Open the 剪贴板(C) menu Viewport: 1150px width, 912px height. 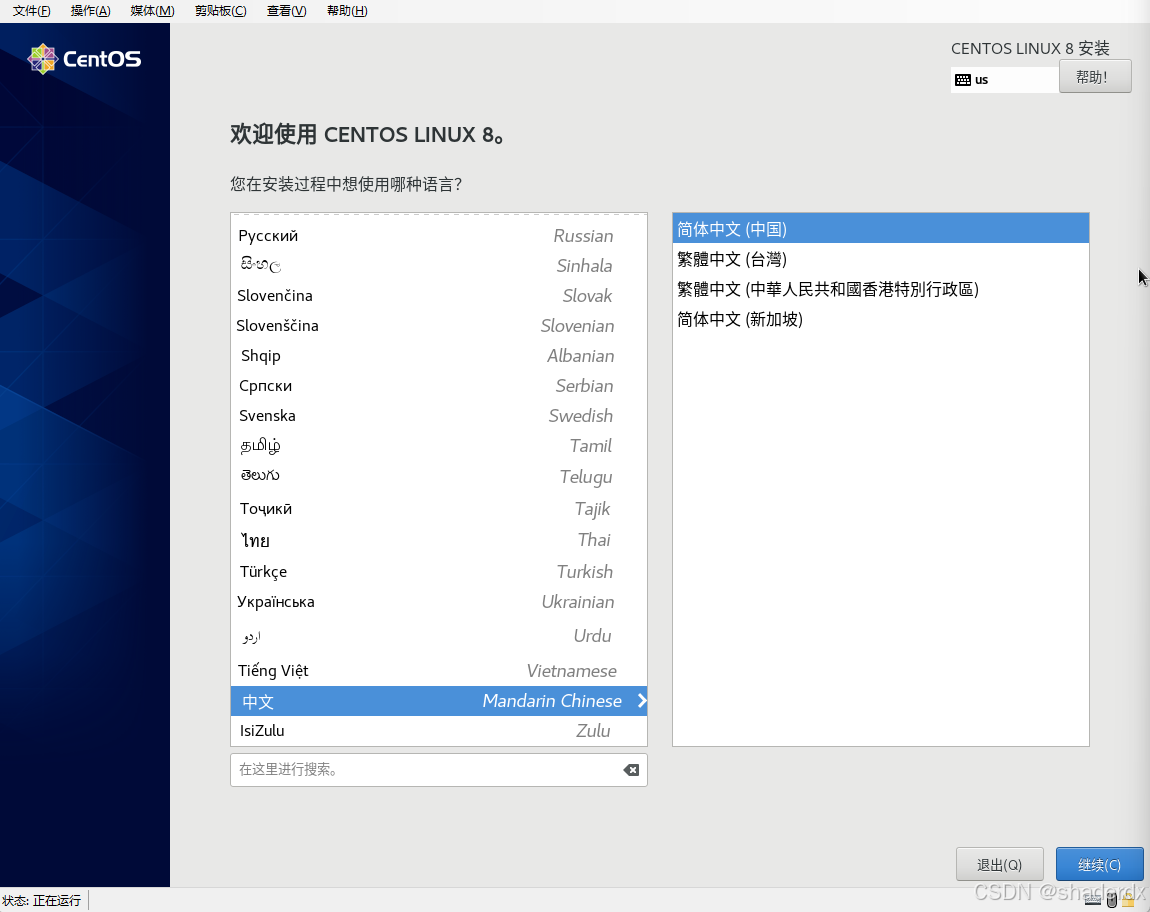[220, 11]
